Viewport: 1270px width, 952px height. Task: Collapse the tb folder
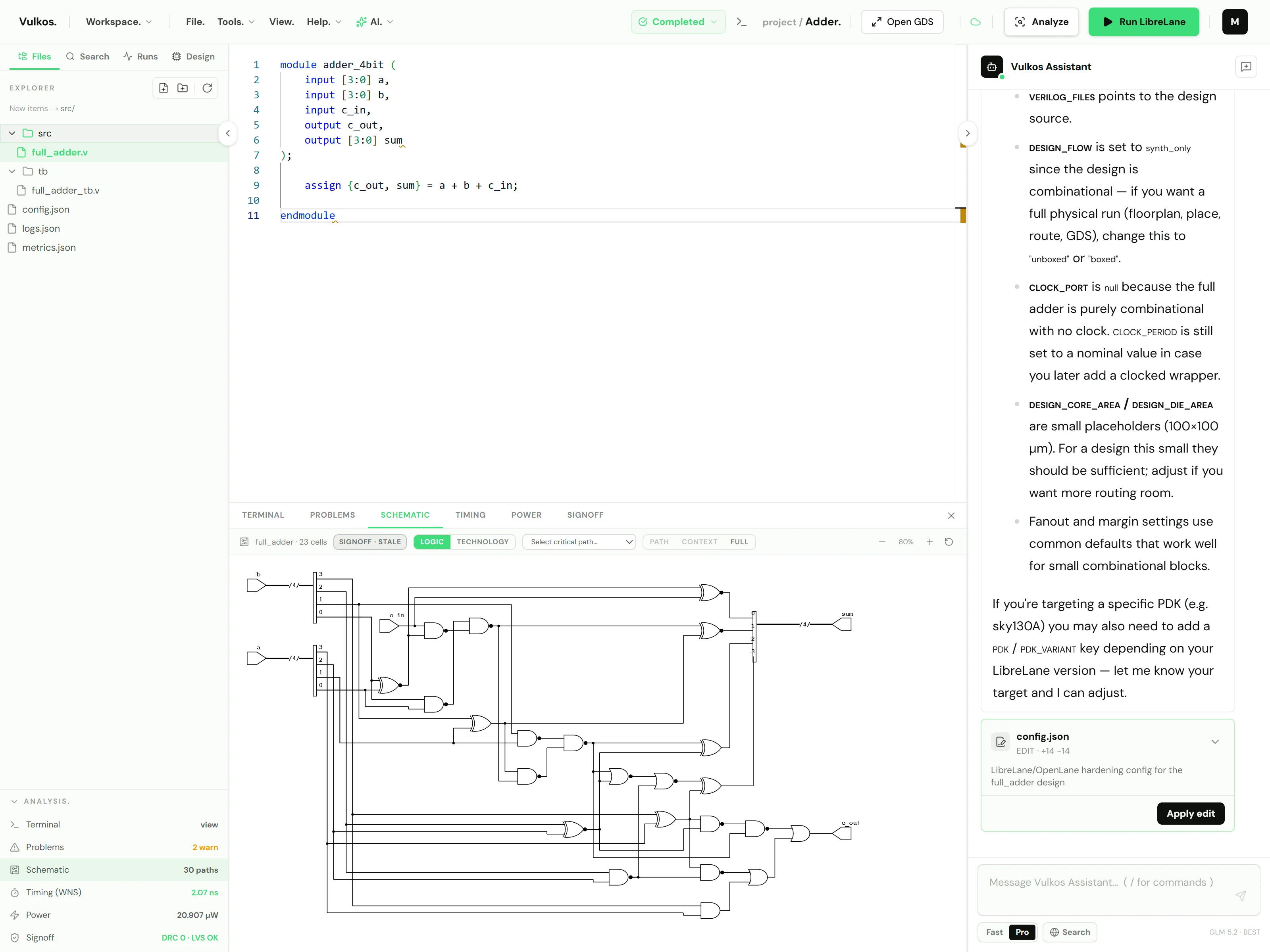12,171
